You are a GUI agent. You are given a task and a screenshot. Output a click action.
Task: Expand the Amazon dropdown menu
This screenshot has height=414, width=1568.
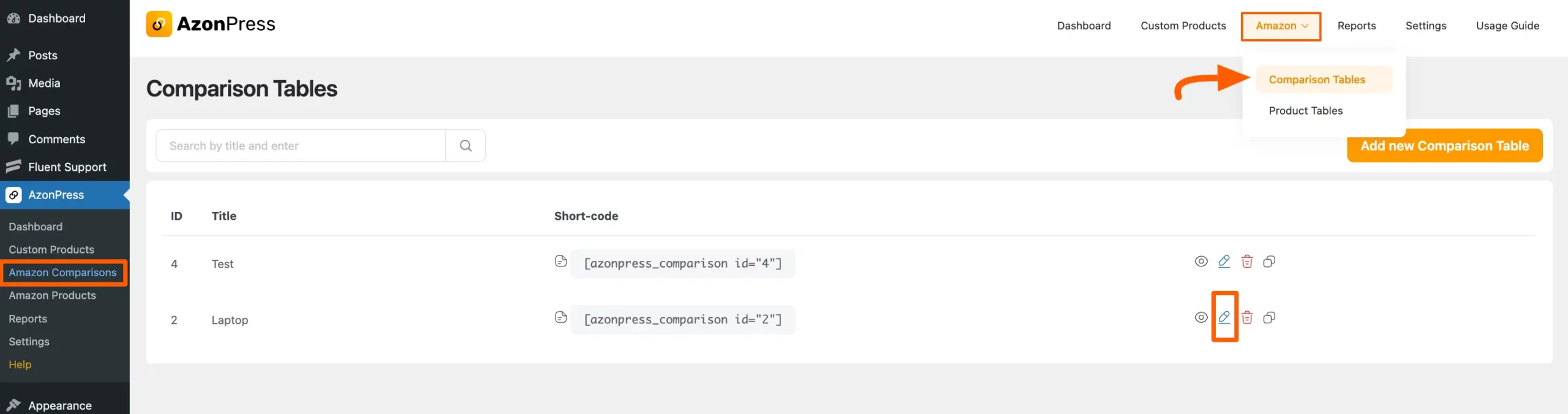pyautogui.click(x=1281, y=26)
